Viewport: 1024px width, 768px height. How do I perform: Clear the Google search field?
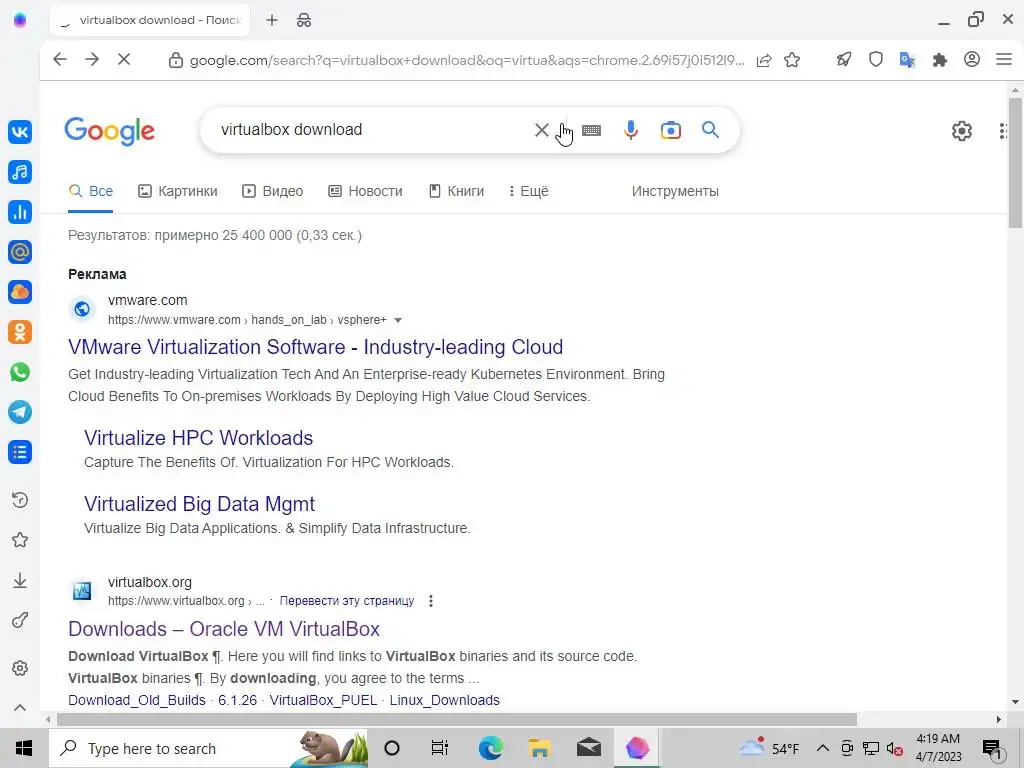(x=541, y=130)
